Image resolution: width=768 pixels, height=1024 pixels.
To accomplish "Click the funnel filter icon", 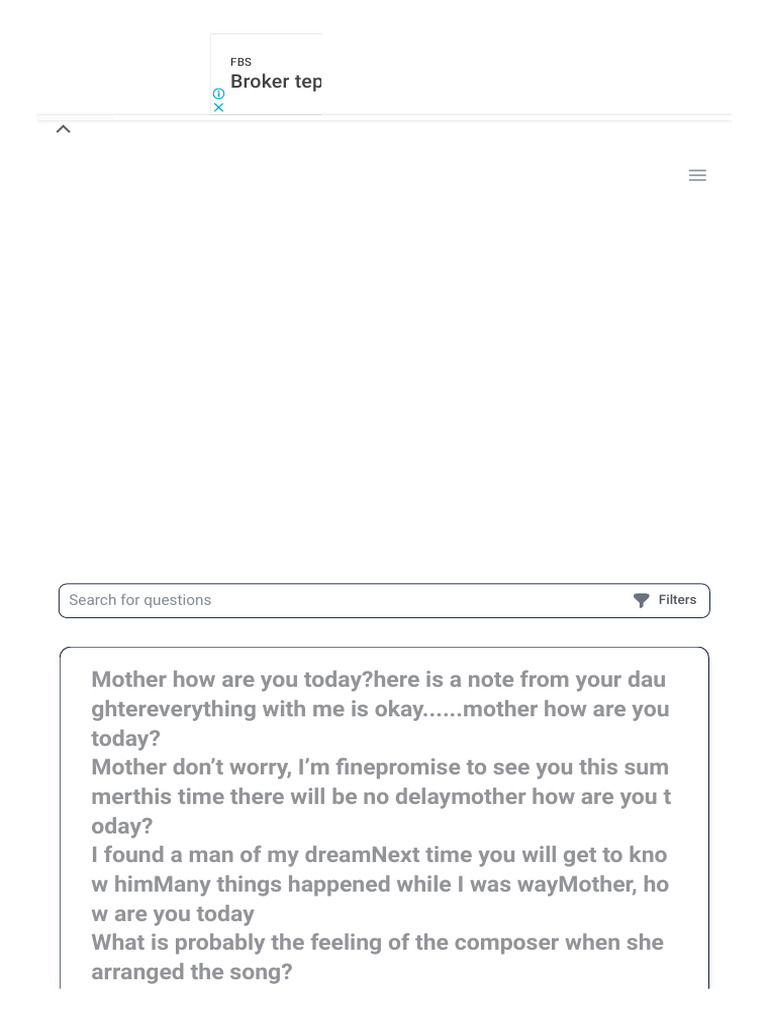I will (x=641, y=600).
